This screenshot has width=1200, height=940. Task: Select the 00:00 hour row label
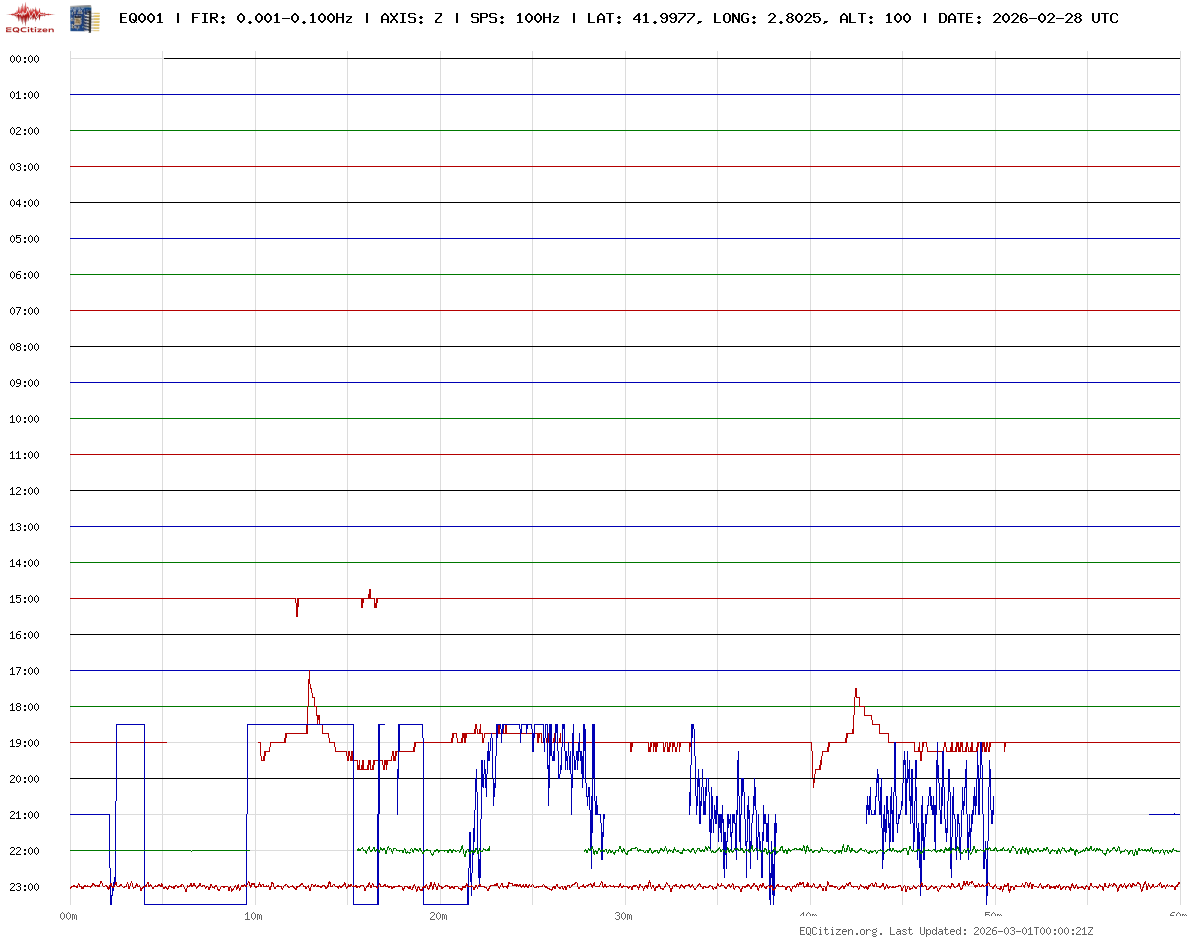[24, 59]
